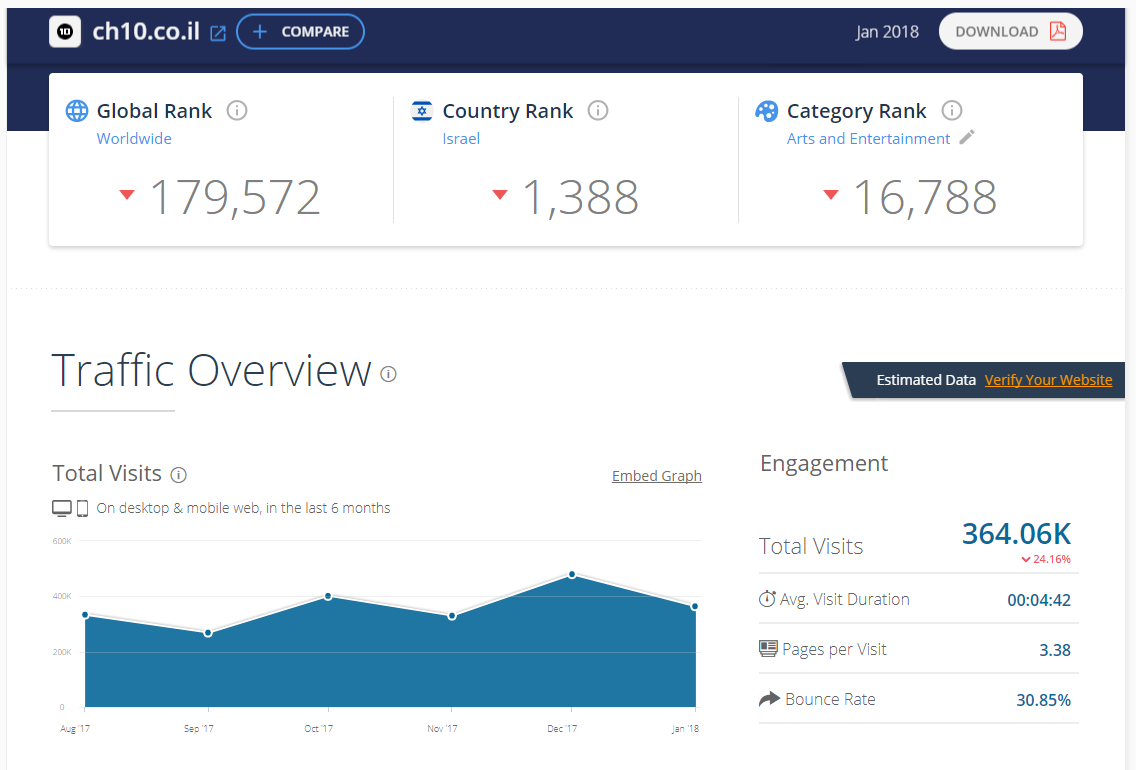Click the globe icon beside Global Rank
The image size is (1136, 770).
[x=77, y=111]
